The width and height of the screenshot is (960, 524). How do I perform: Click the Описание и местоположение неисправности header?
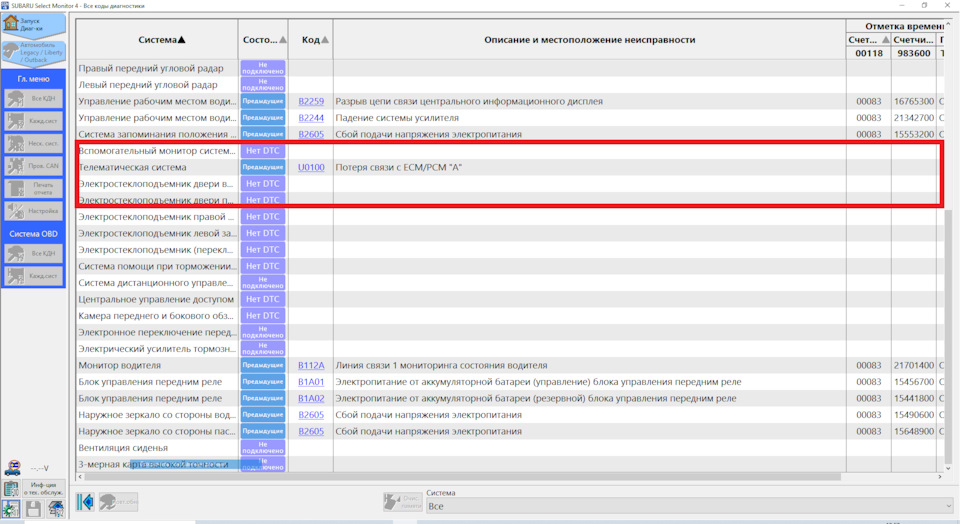click(x=590, y=40)
